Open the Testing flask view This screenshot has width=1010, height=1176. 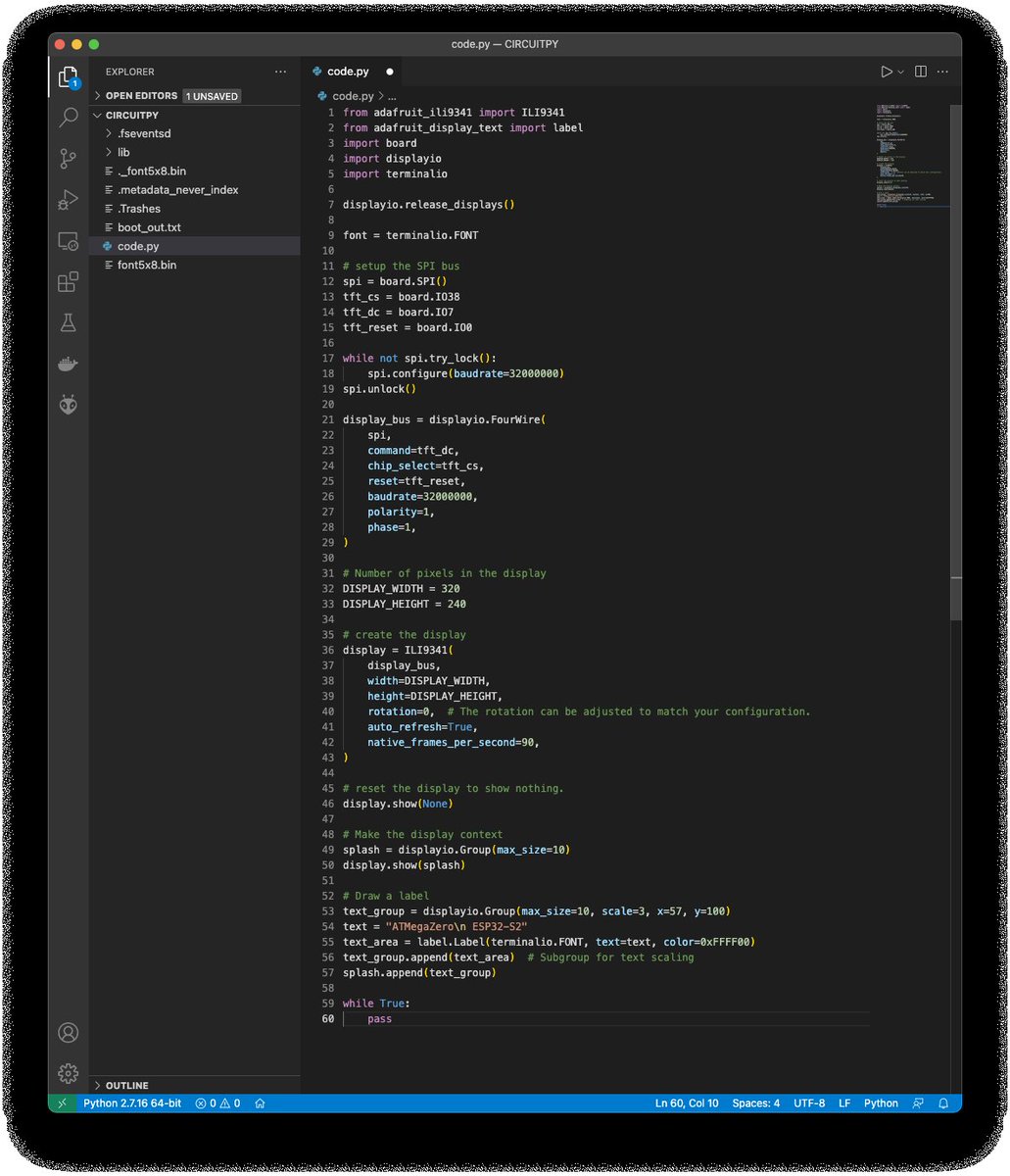pyautogui.click(x=68, y=322)
